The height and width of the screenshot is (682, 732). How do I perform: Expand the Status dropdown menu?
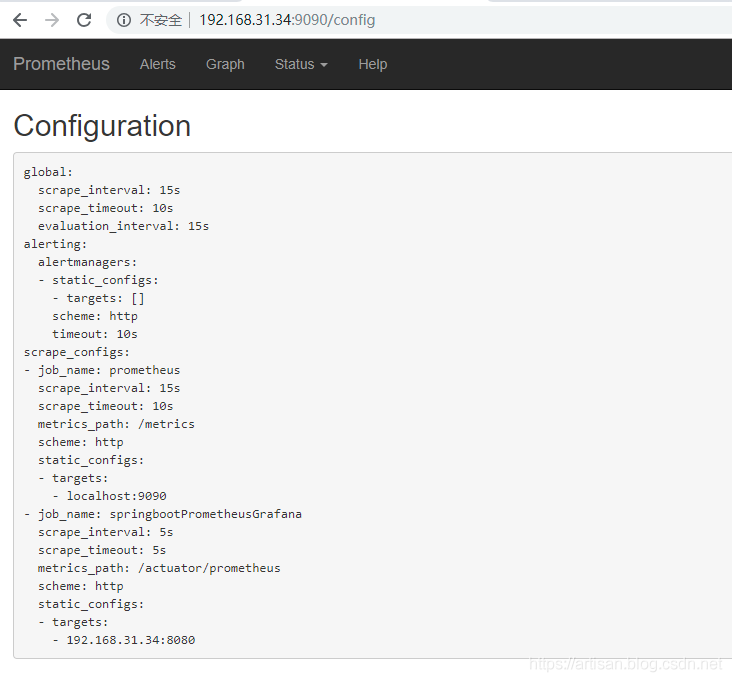(x=301, y=64)
